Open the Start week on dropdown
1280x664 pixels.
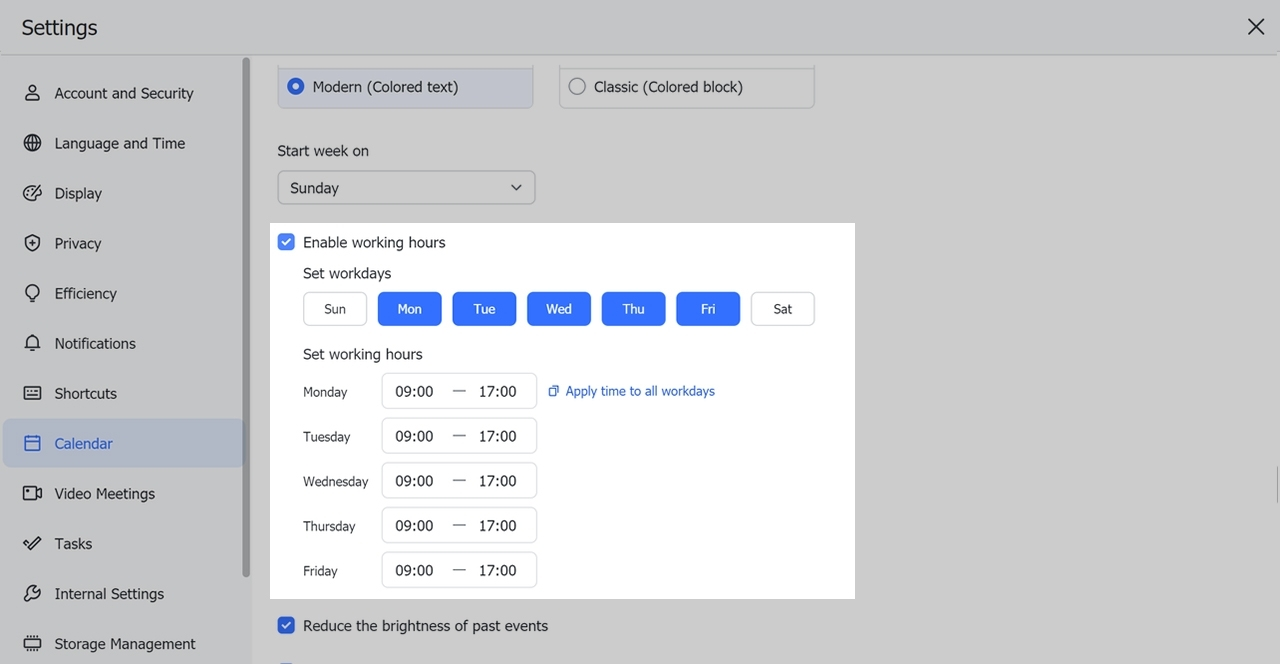(x=406, y=188)
